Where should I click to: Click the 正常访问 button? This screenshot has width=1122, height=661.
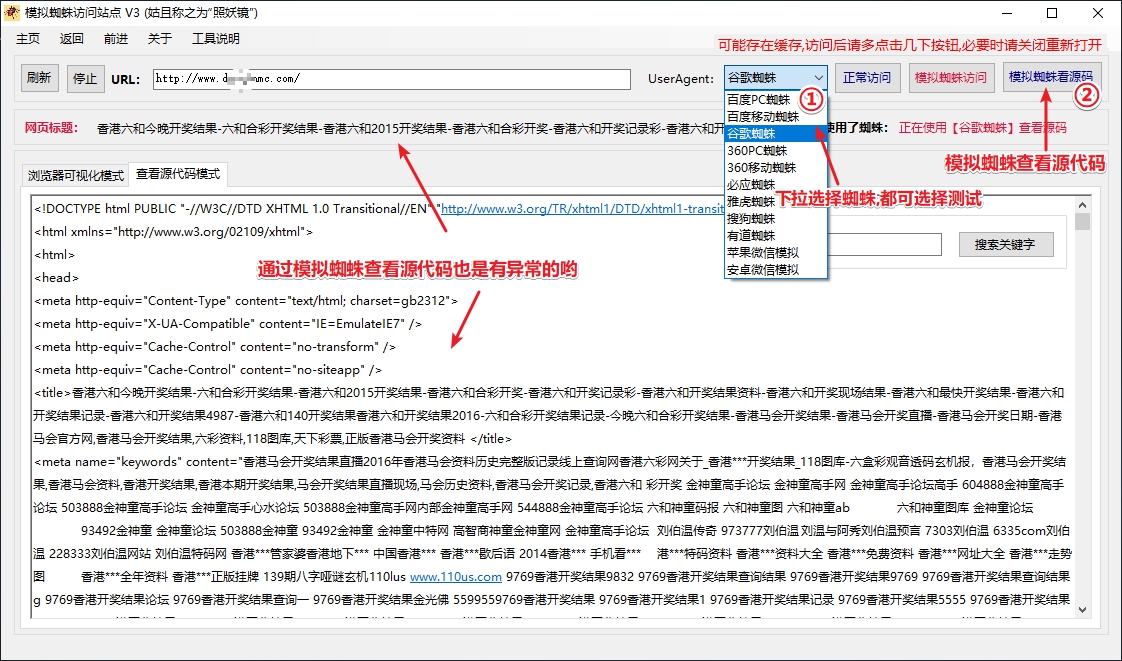pos(867,78)
